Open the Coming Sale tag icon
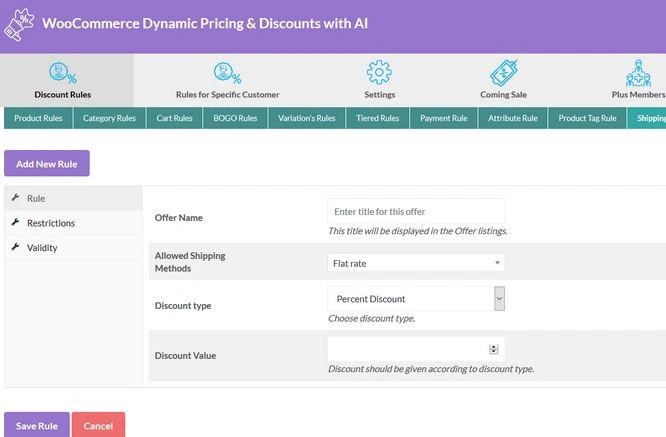 (503, 74)
